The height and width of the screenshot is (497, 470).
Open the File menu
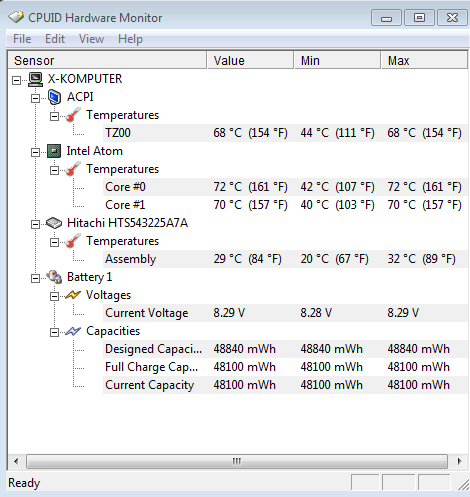point(22,39)
